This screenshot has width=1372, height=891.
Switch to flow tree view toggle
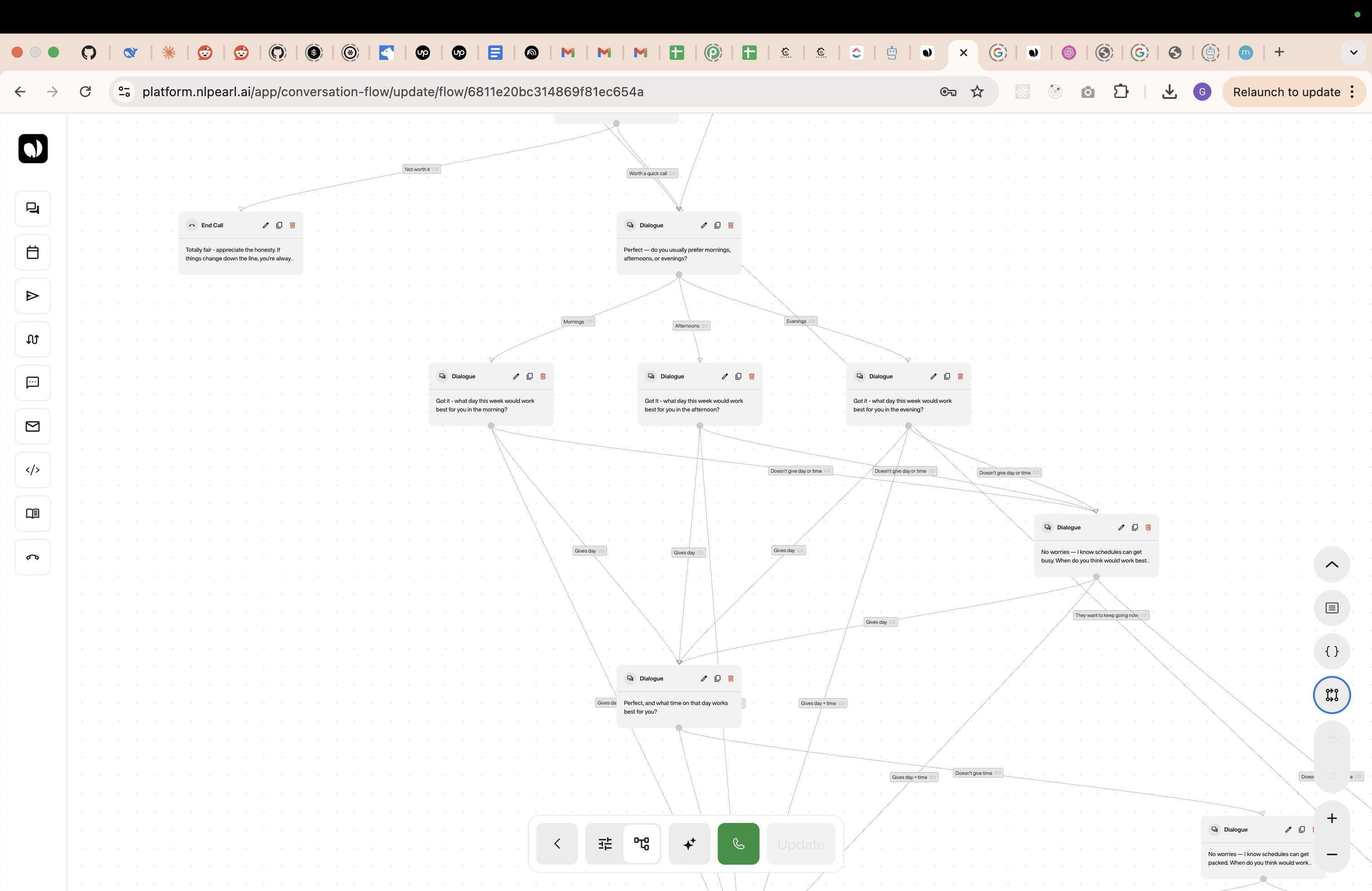click(x=641, y=844)
